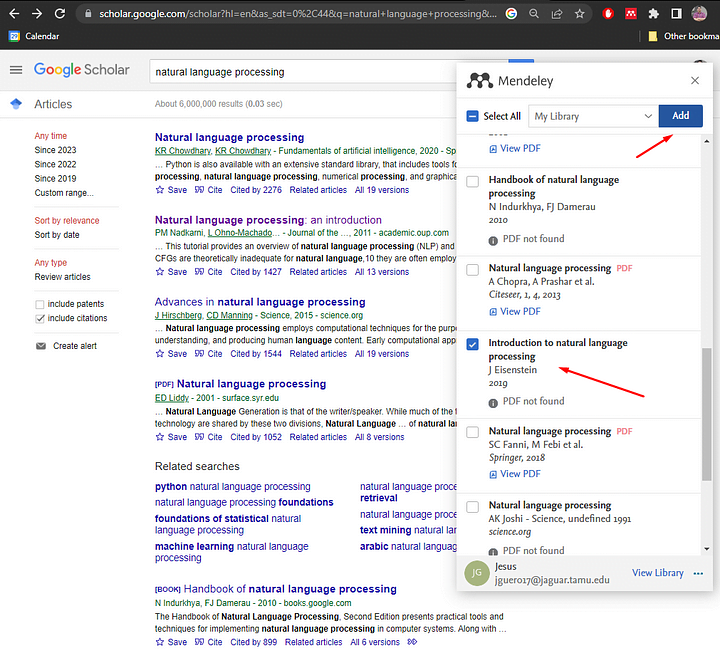The width and height of the screenshot is (720, 658).
Task: Click the Google Scholar hamburger menu icon
Action: (x=15, y=70)
